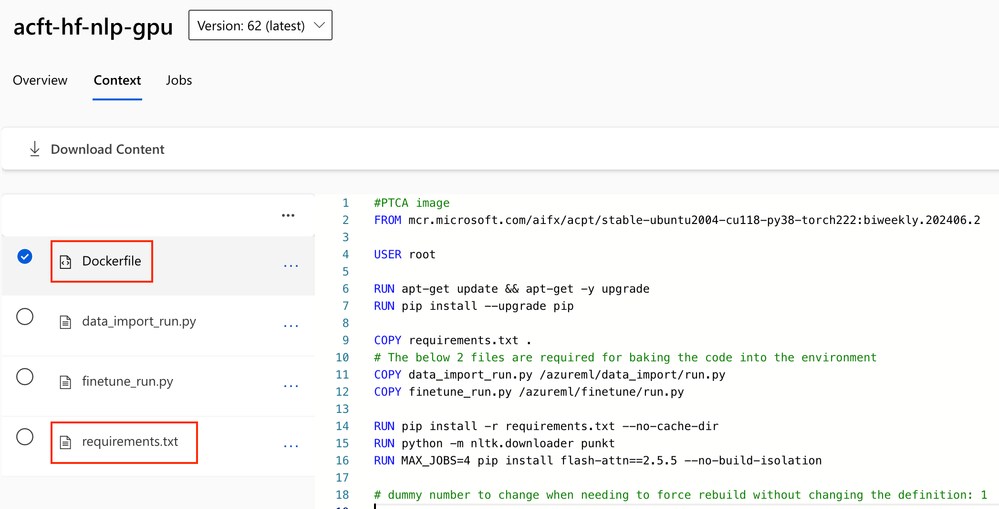The height and width of the screenshot is (509, 999).
Task: Select the data_import_run.py radio button
Action: (x=25, y=317)
